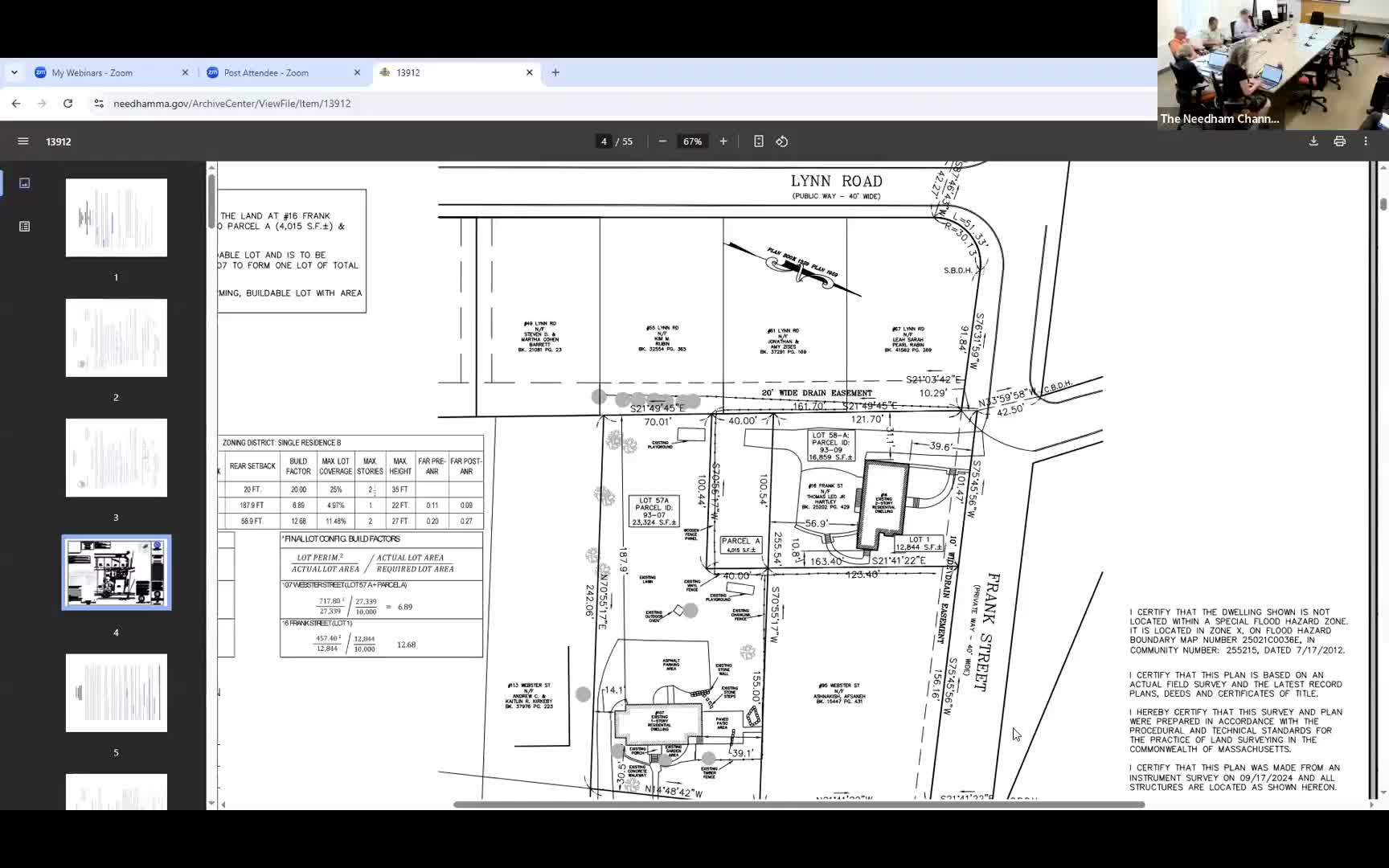Open page 2 thumbnail
The height and width of the screenshot is (868, 1389).
tap(117, 338)
